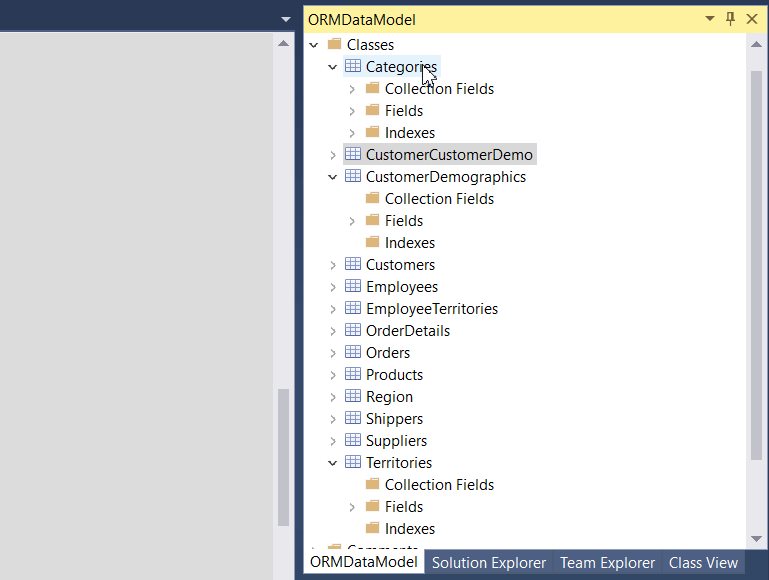Click the Indexes folder icon under Categories
769x580 pixels.
(x=373, y=132)
